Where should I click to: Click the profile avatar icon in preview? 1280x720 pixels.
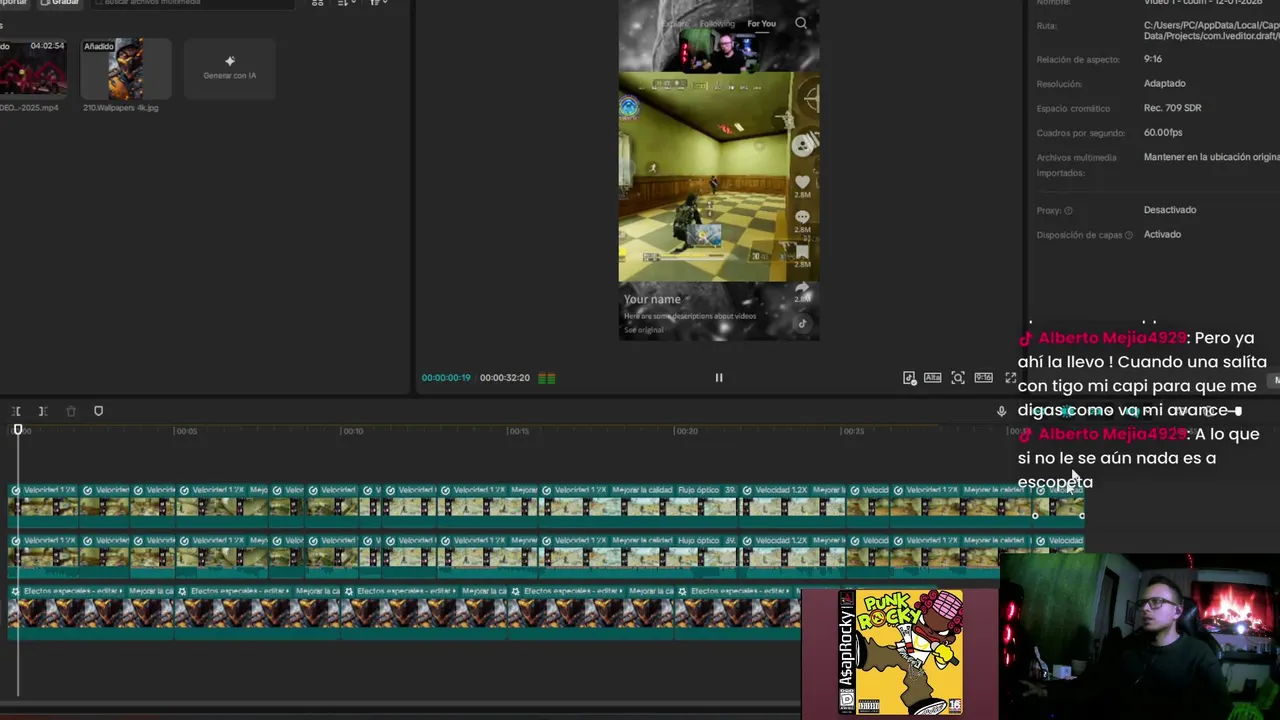click(x=802, y=146)
